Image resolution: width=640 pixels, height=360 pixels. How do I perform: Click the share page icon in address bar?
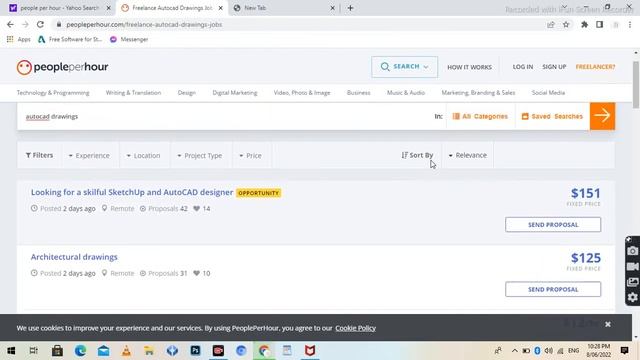click(551, 24)
